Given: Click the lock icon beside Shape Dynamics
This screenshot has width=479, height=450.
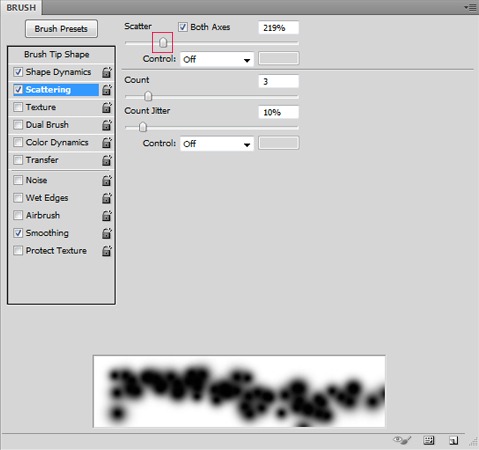Looking at the screenshot, I should coord(107,72).
